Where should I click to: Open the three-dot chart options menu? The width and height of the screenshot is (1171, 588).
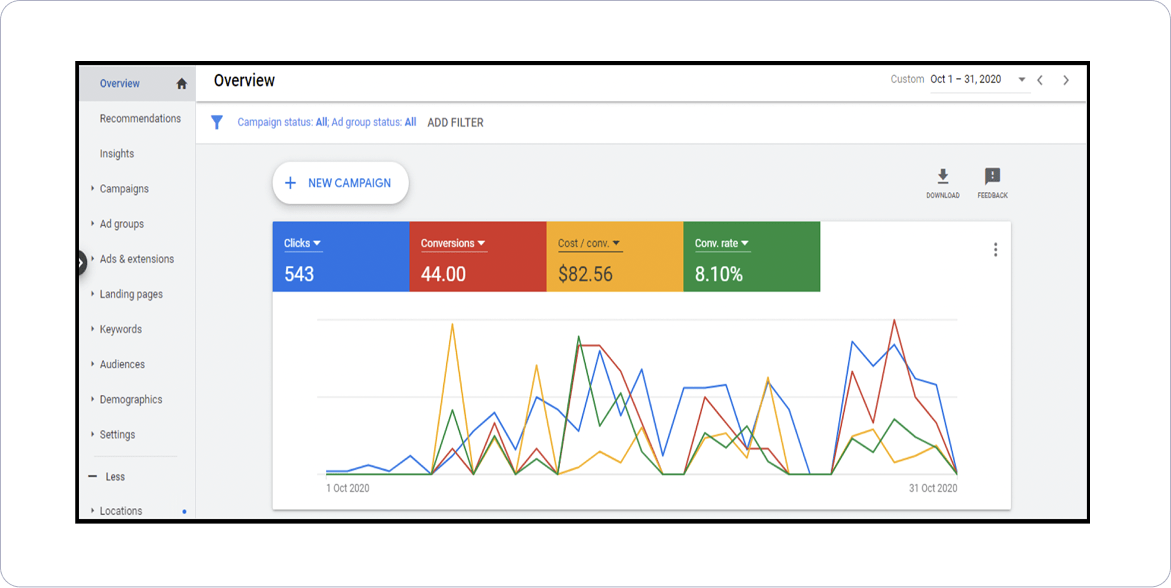click(995, 250)
